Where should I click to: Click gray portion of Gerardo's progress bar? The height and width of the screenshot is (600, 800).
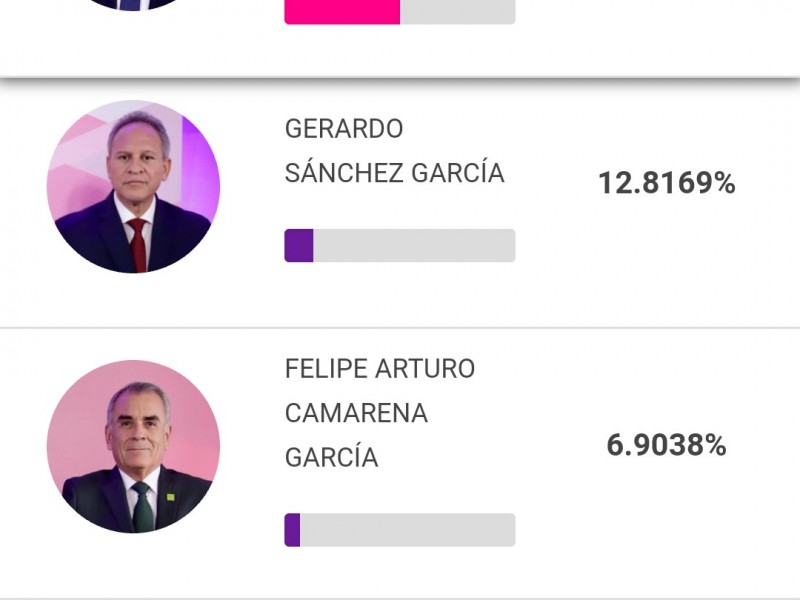(x=414, y=245)
